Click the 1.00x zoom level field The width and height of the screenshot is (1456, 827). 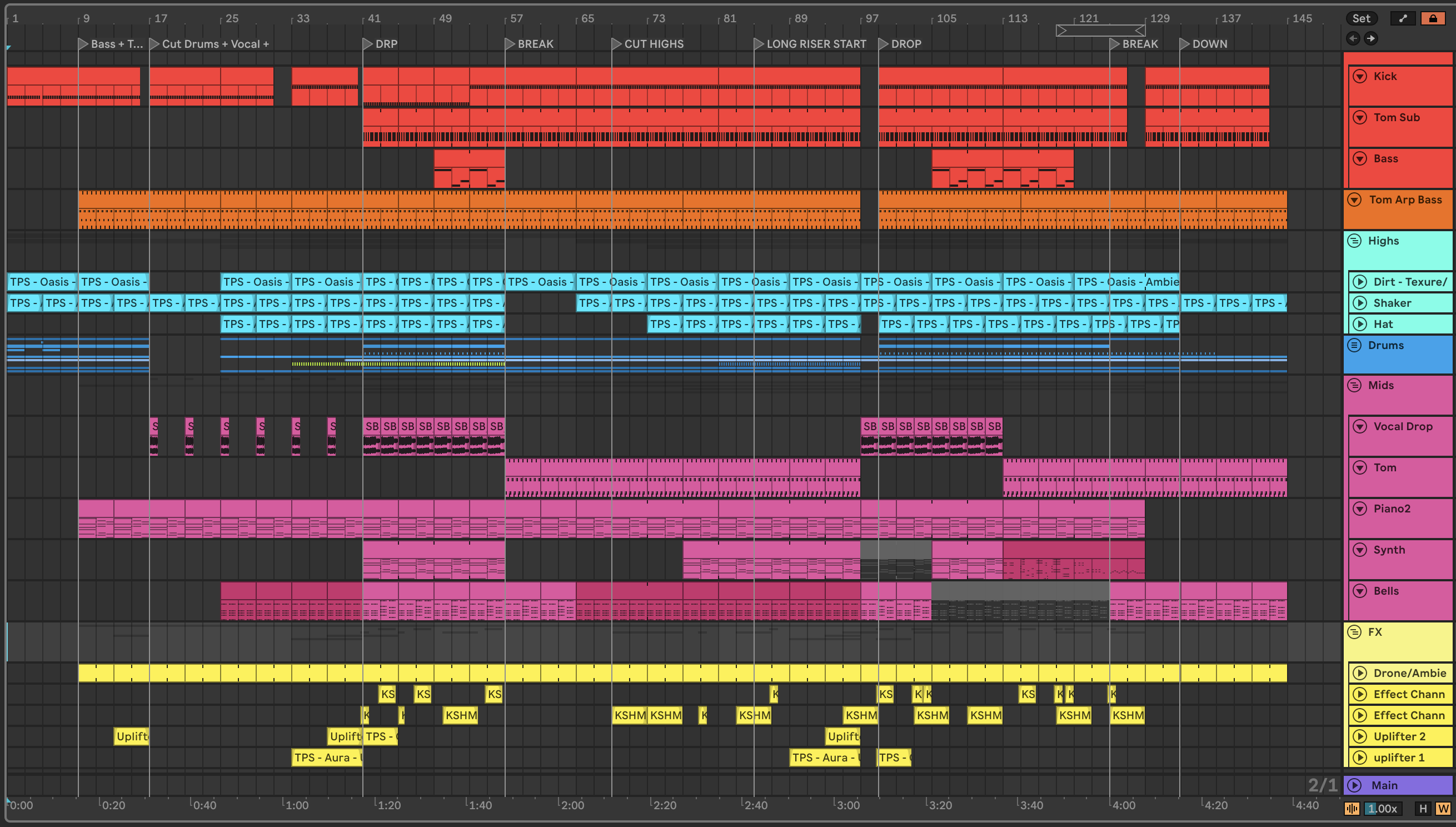pyautogui.click(x=1382, y=808)
